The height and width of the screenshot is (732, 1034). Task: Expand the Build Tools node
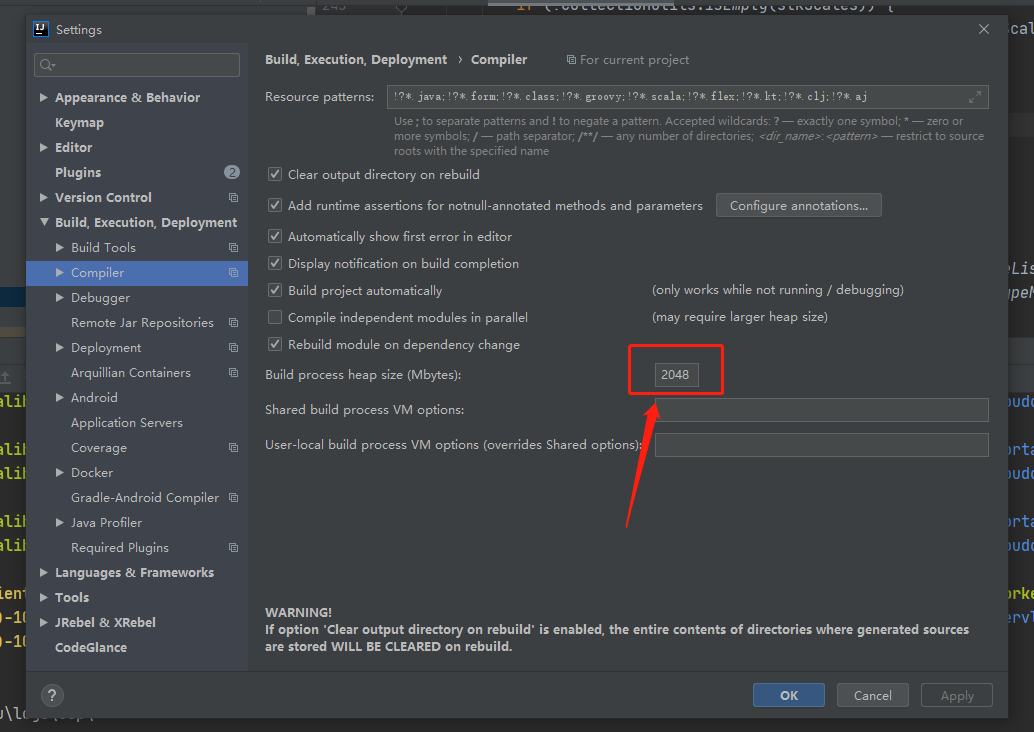pyautogui.click(x=59, y=247)
